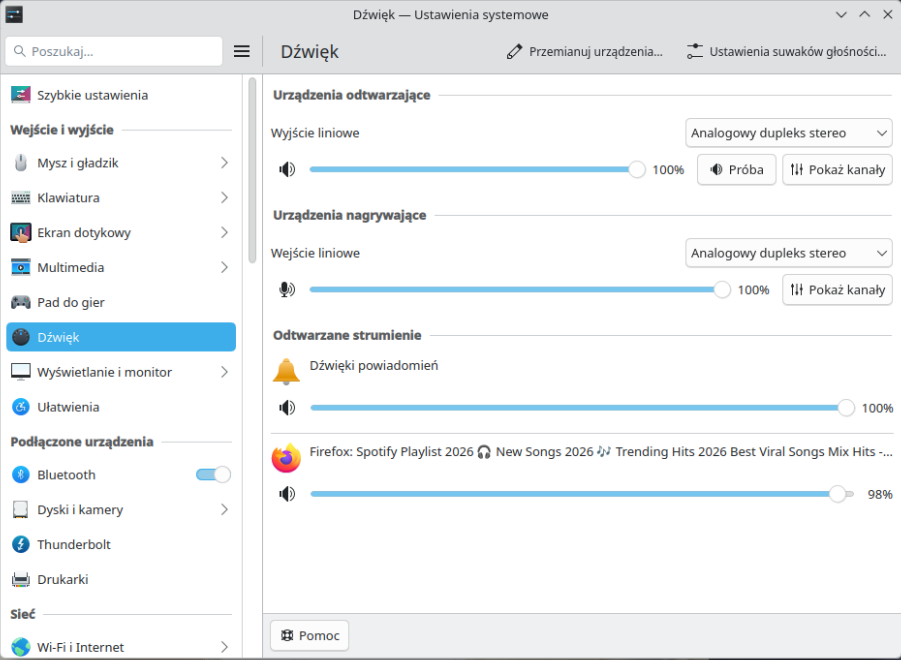
Task: Expand the Mysz i gładzik category
Action: (x=223, y=163)
